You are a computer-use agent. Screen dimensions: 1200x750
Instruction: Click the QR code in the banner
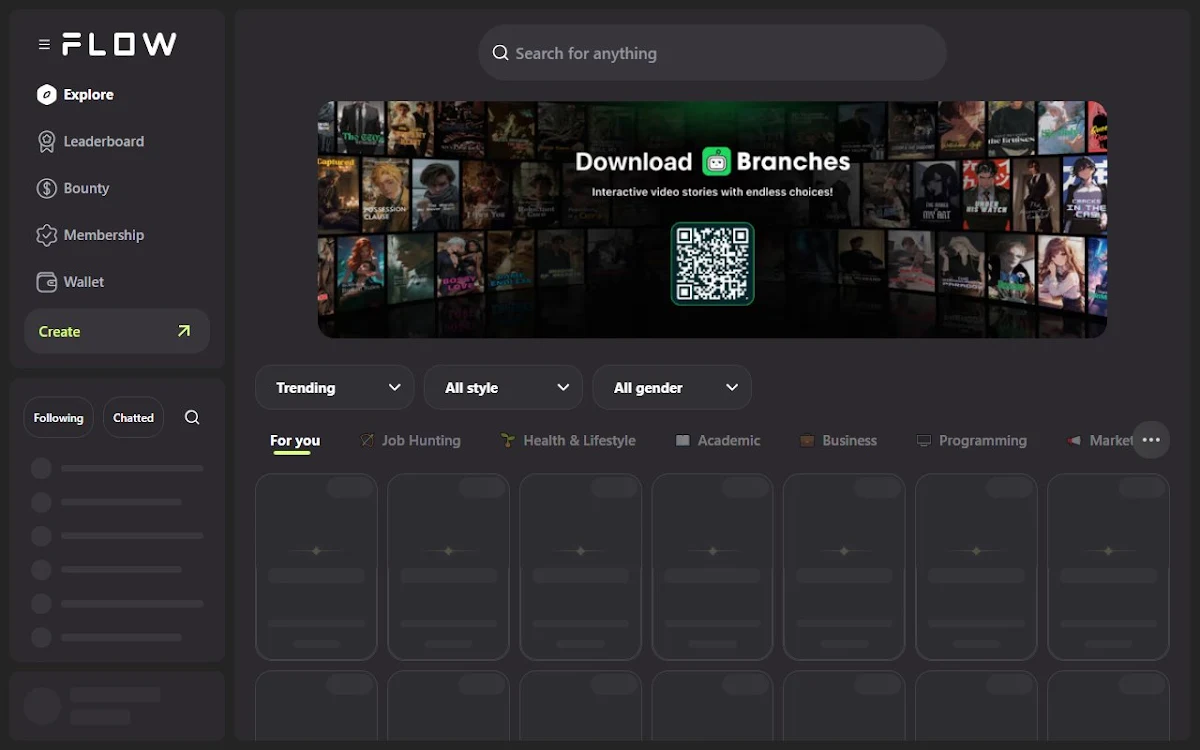click(x=712, y=264)
